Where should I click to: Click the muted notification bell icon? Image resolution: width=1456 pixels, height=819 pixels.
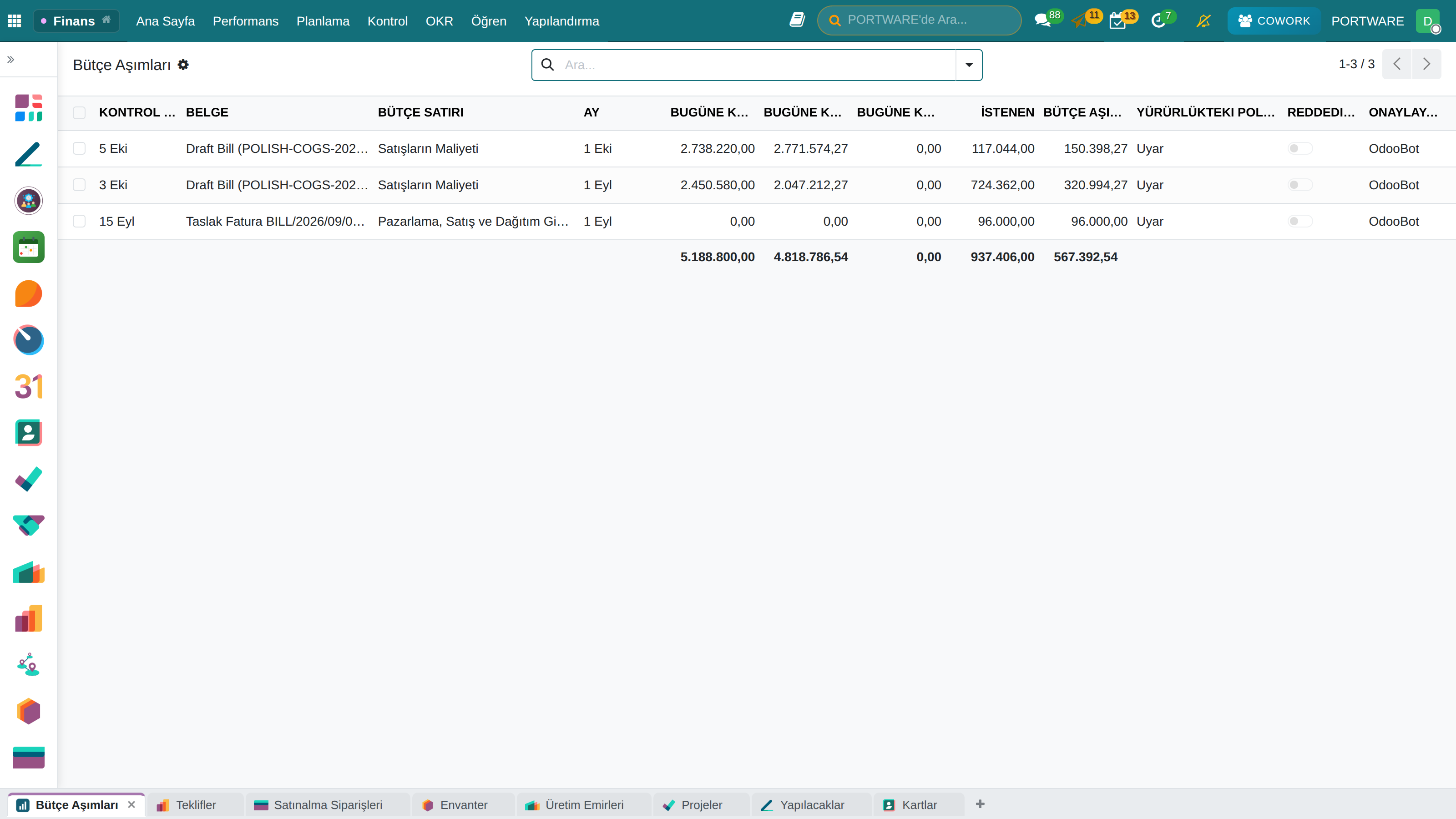click(1203, 21)
